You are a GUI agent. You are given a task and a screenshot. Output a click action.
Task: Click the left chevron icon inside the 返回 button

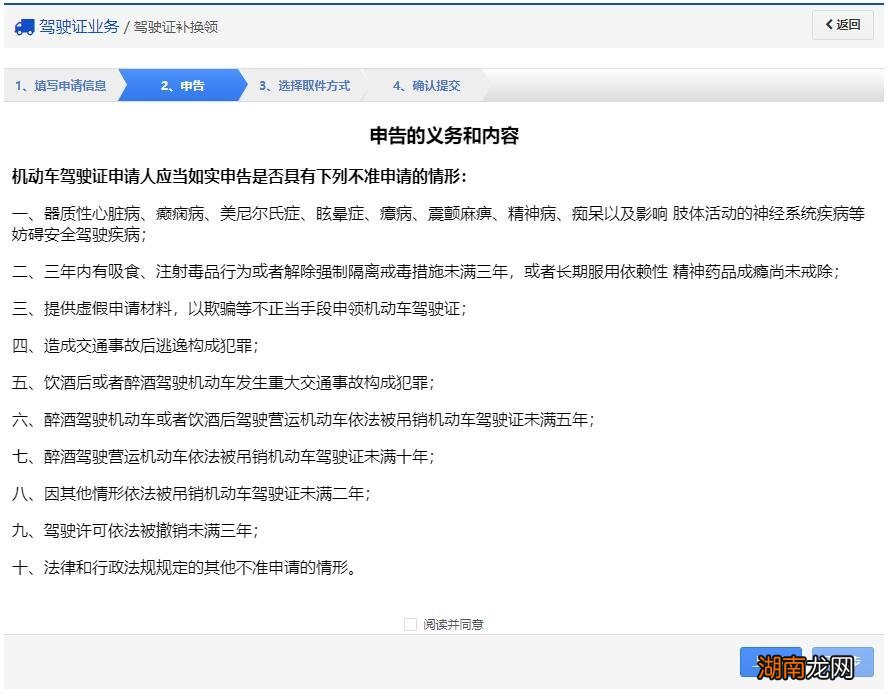829,25
